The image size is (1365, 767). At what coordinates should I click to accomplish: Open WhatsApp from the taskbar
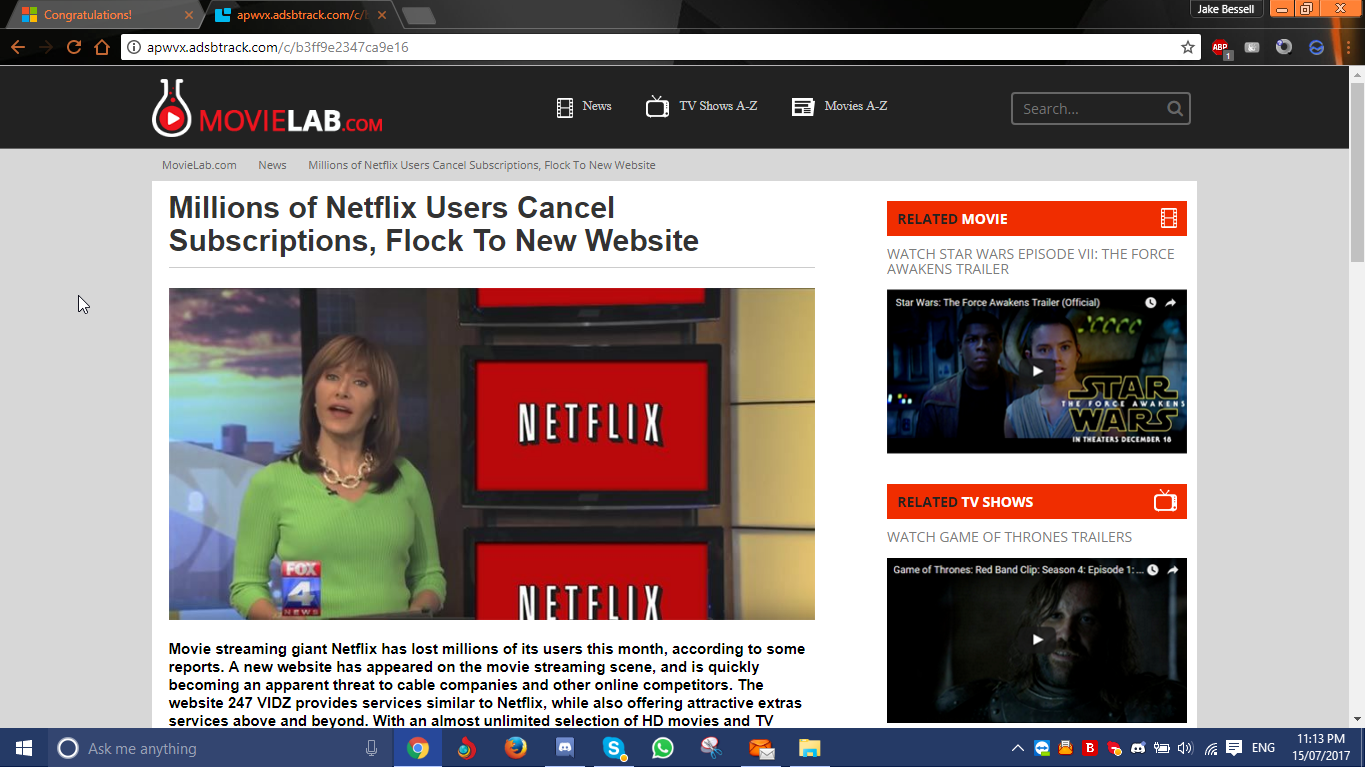pyautogui.click(x=662, y=748)
